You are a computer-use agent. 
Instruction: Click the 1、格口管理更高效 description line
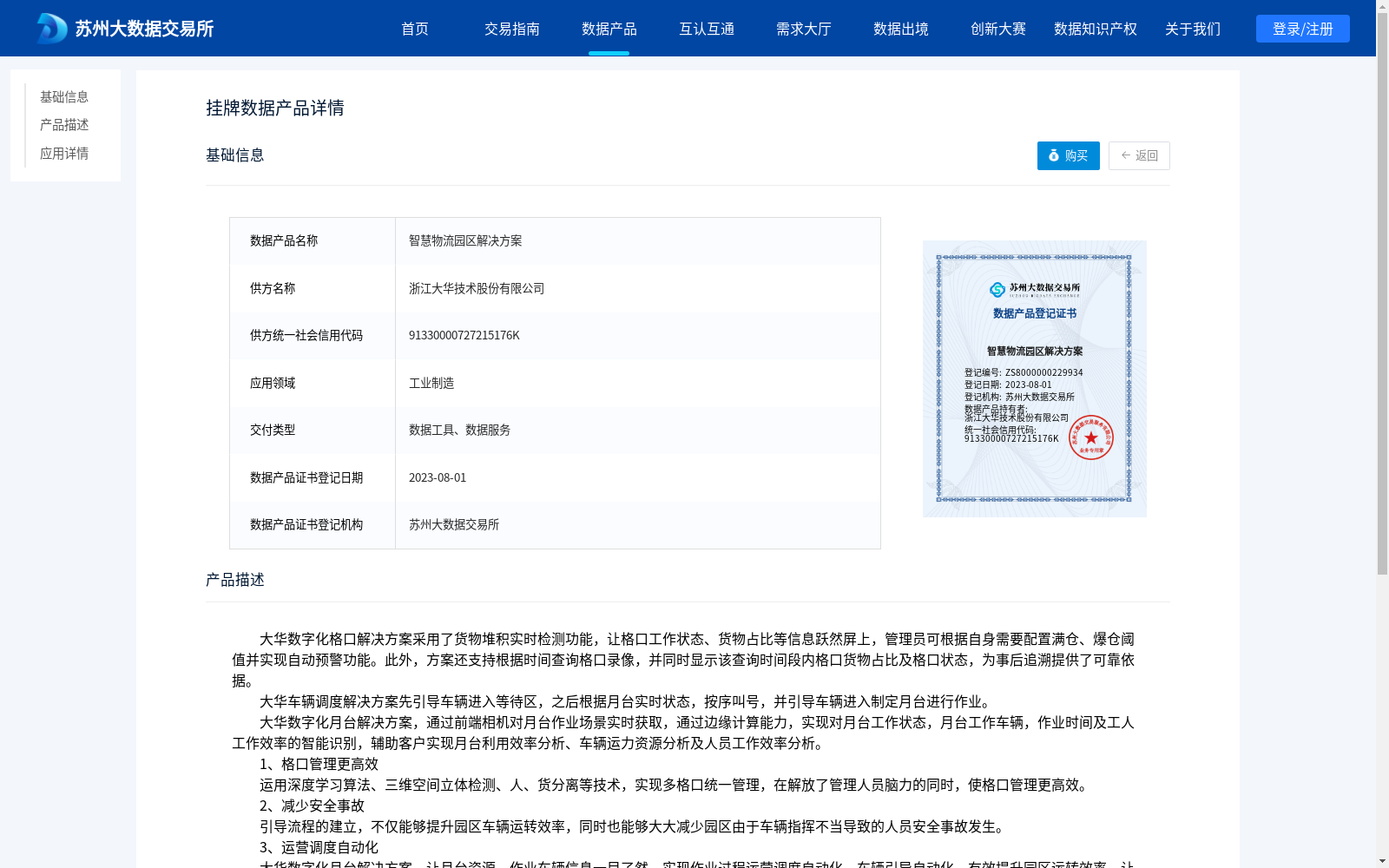319,764
